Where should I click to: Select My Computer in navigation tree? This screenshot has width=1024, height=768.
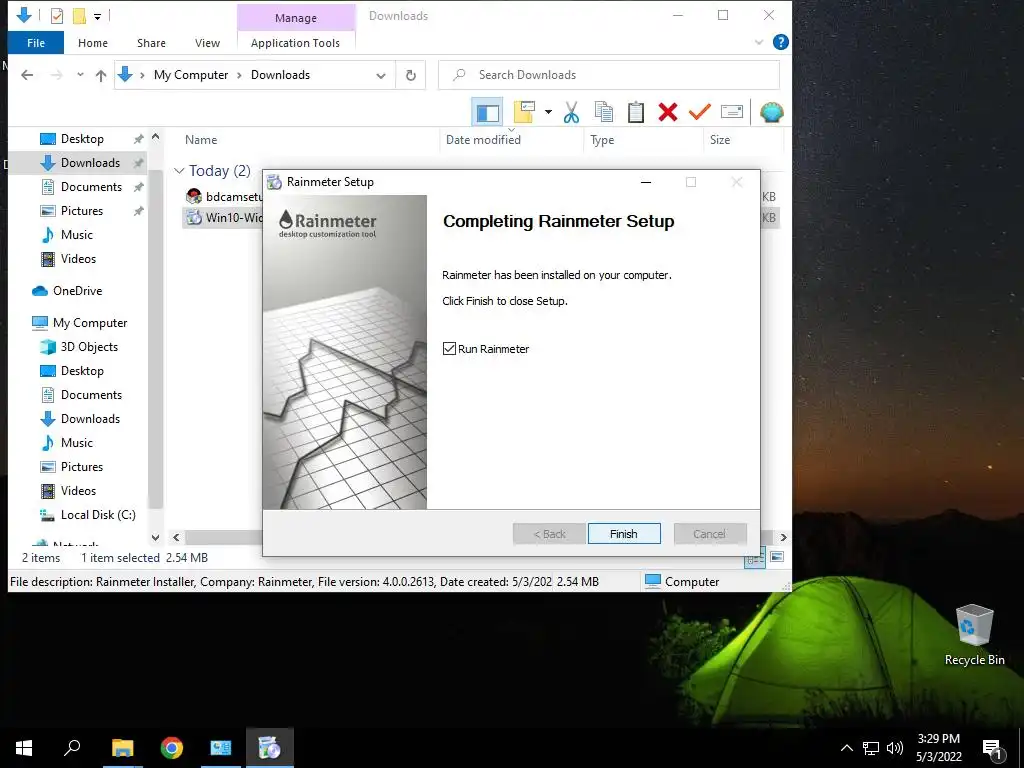click(90, 323)
